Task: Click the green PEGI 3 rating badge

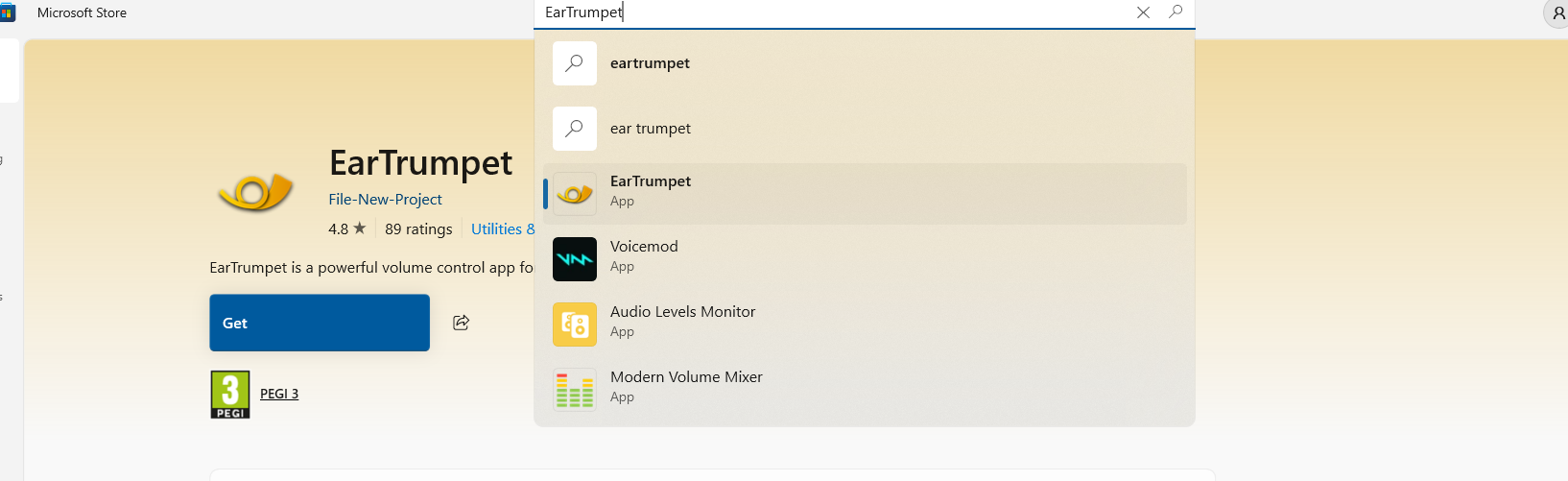Action: 230,395
